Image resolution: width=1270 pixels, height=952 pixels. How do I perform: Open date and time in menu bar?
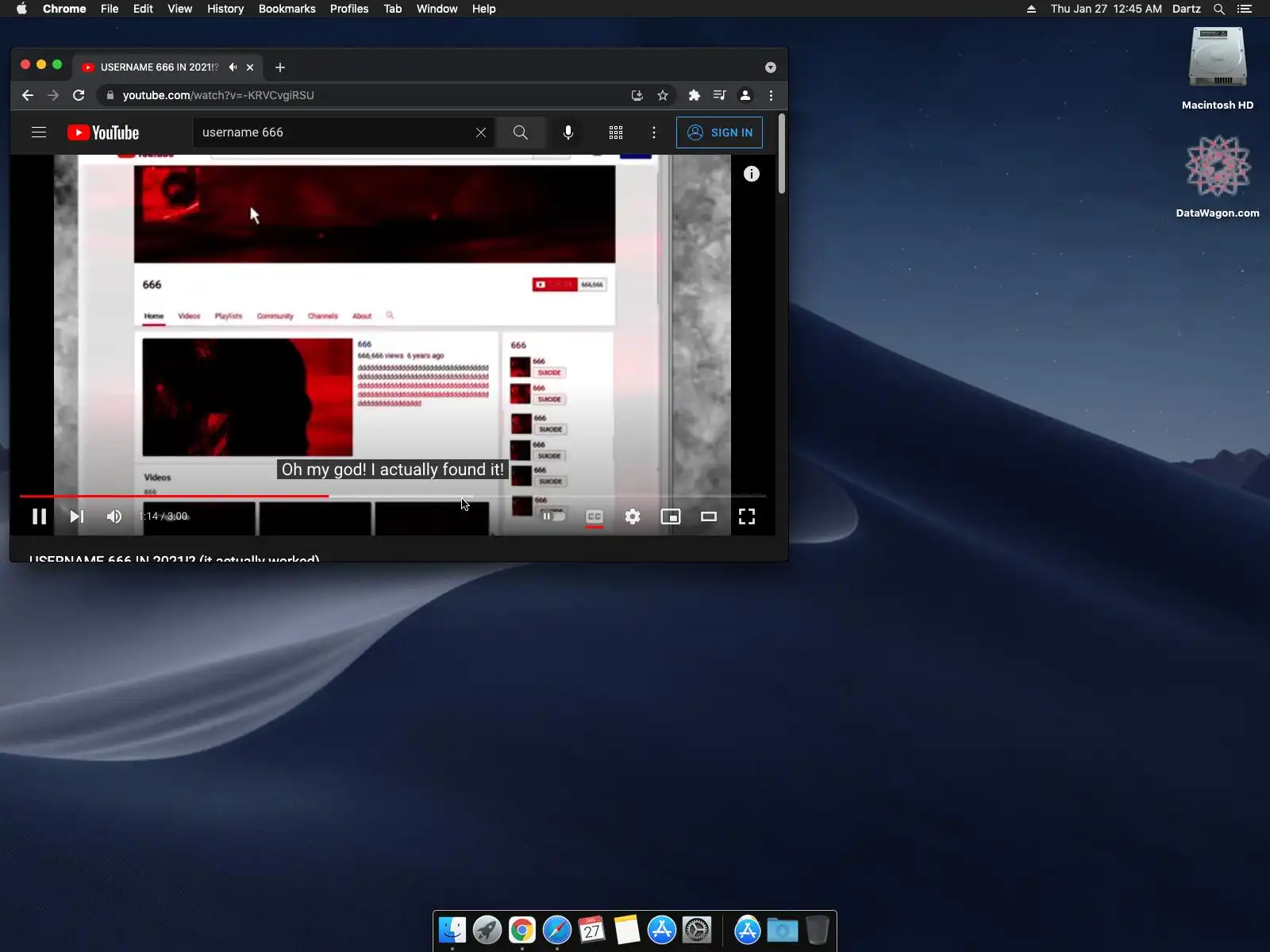click(1106, 9)
